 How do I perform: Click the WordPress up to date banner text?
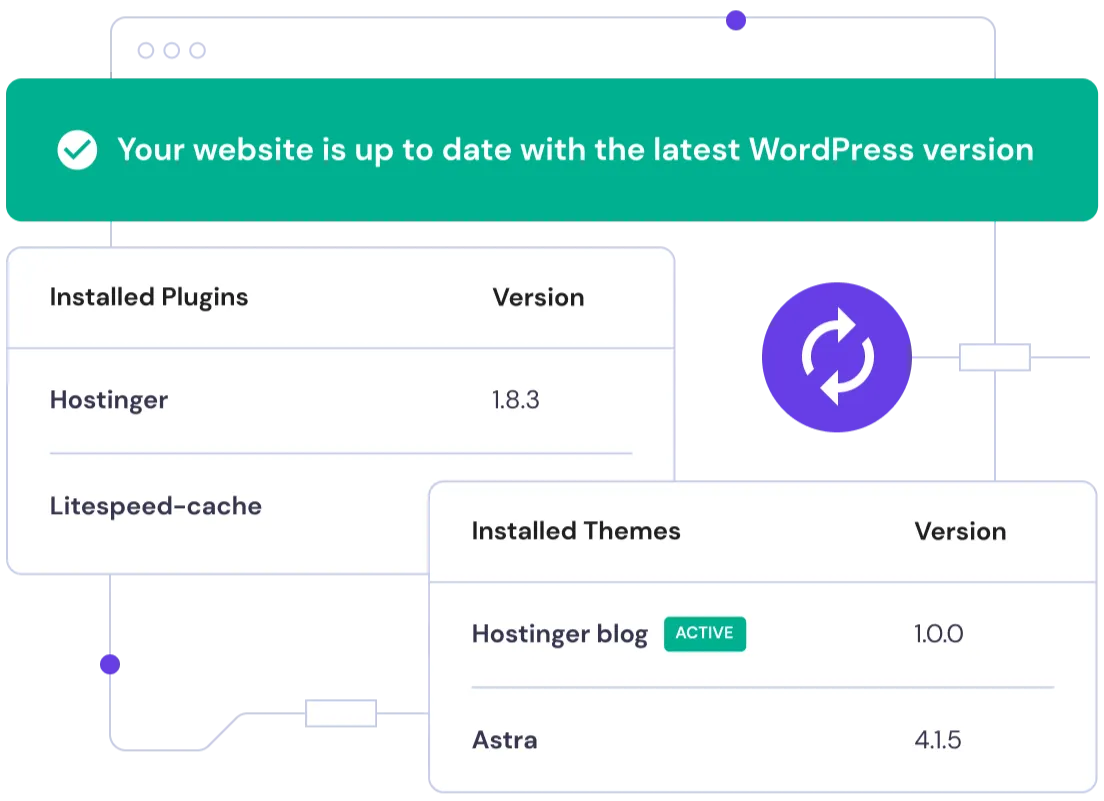(575, 150)
